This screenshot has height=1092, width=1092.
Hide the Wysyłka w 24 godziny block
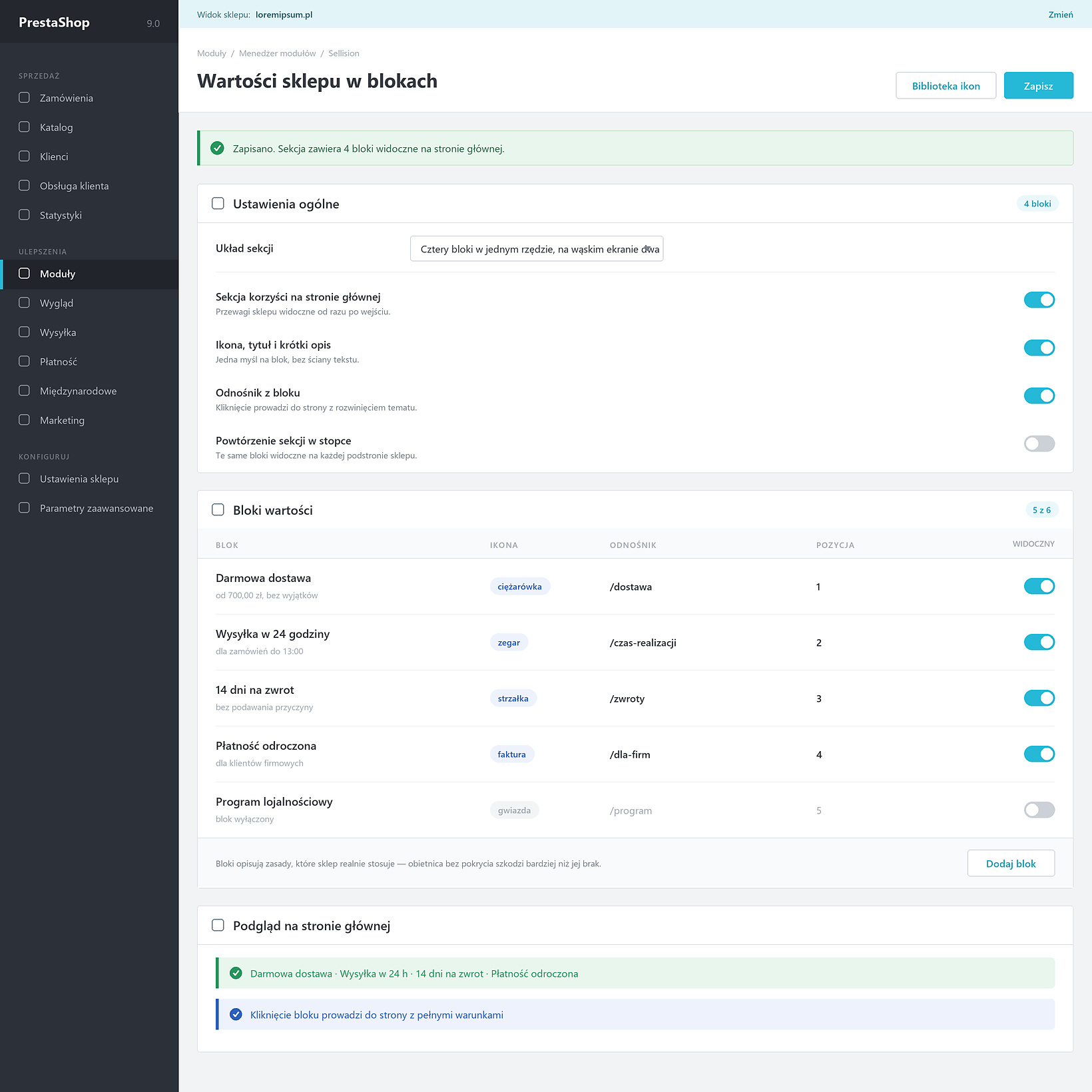1039,643
